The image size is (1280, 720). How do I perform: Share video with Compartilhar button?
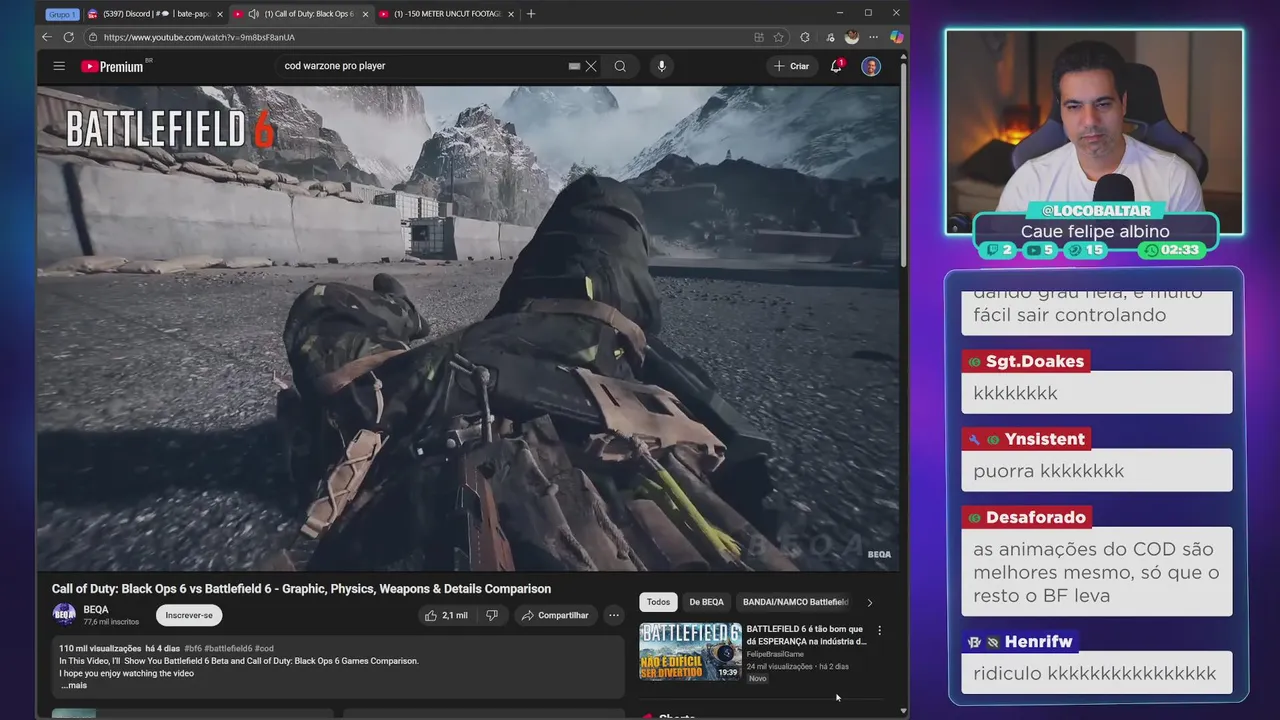[555, 615]
